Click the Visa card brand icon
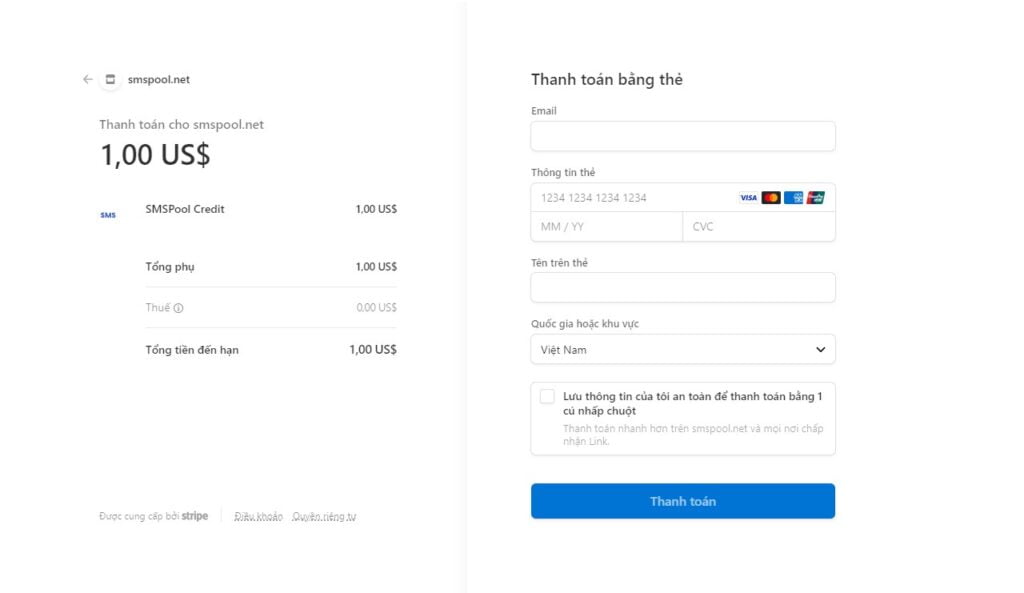The width and height of the screenshot is (1024, 593). pos(748,198)
